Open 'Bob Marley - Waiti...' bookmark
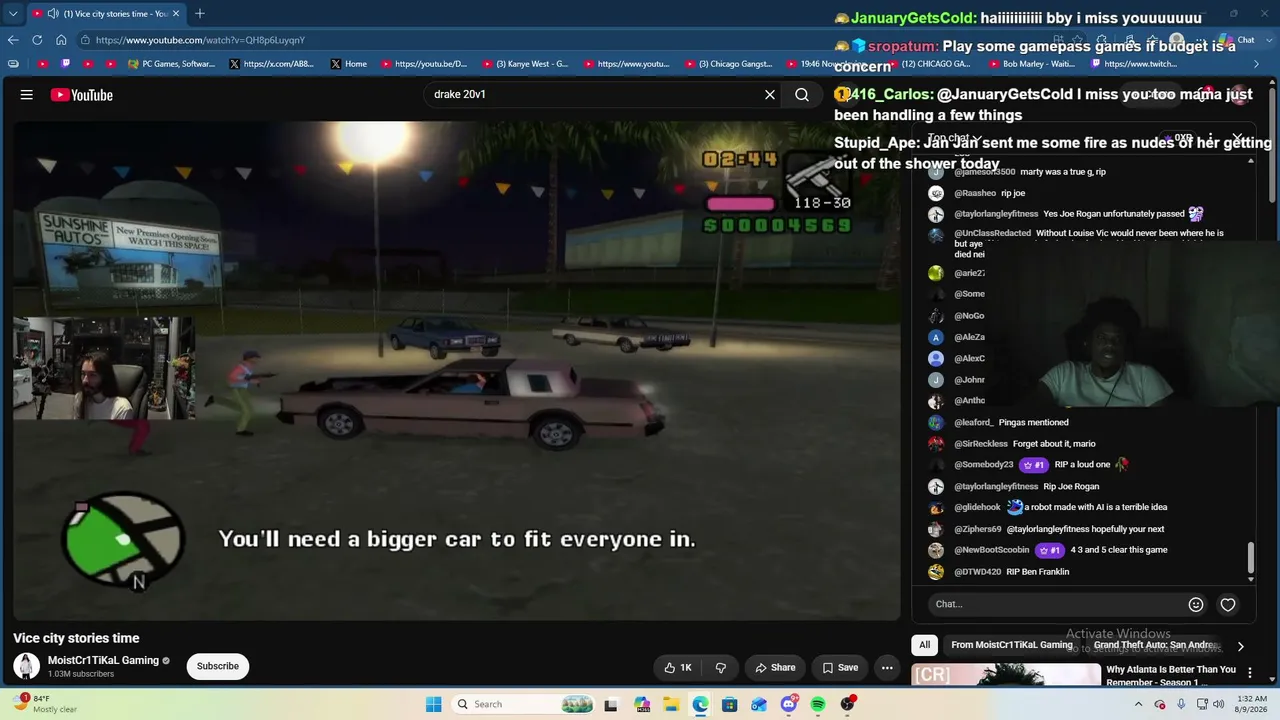 (1030, 64)
